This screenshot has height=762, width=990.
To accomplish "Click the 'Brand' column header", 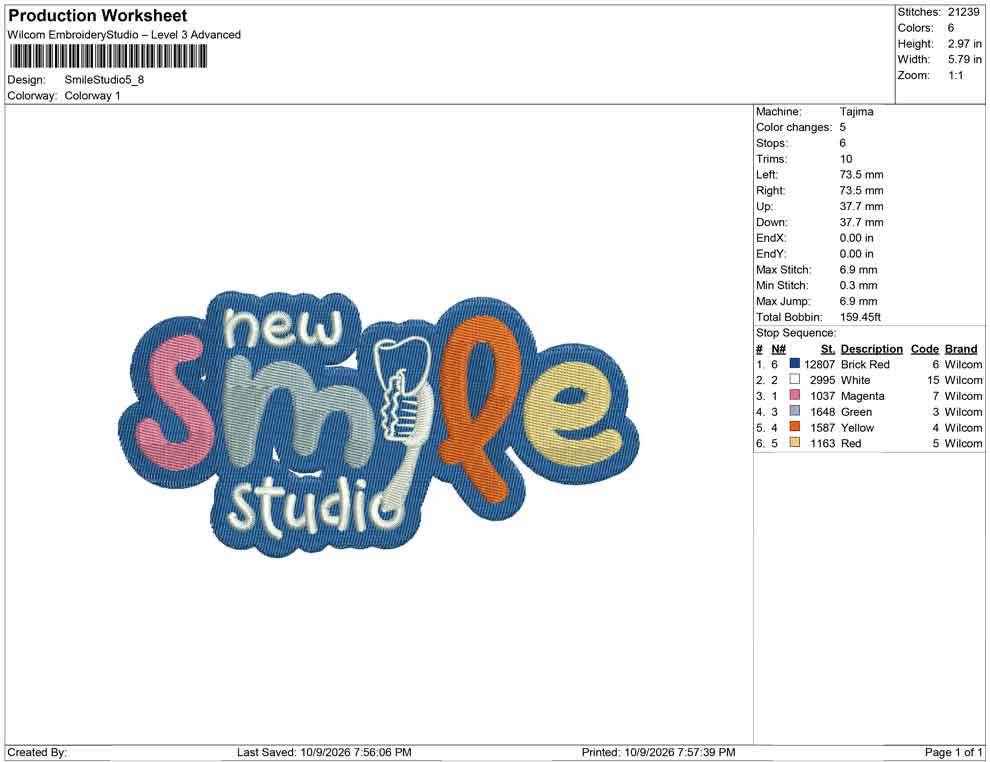I will point(961,349).
